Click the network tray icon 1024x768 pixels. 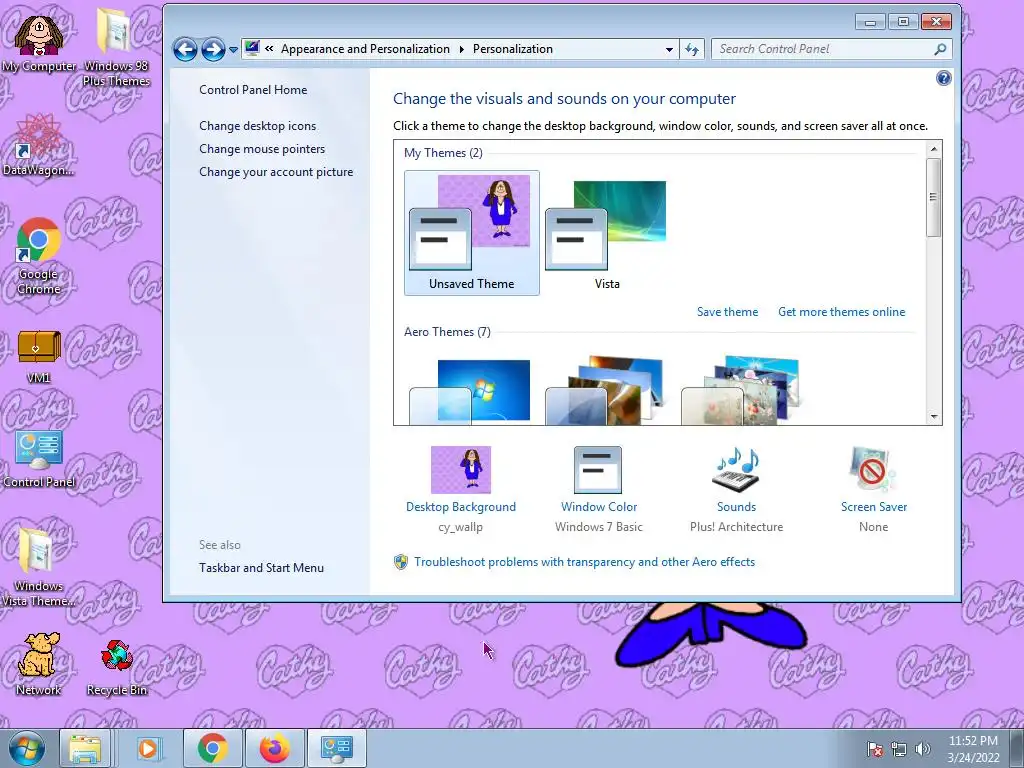(899, 749)
